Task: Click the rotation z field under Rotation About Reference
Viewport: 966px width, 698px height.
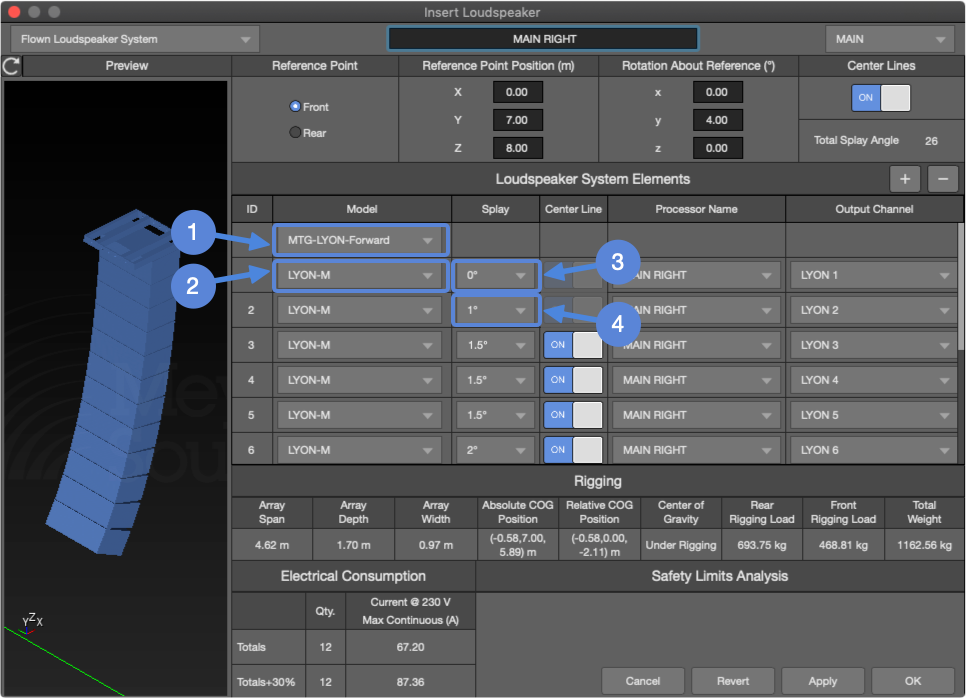Action: [717, 148]
